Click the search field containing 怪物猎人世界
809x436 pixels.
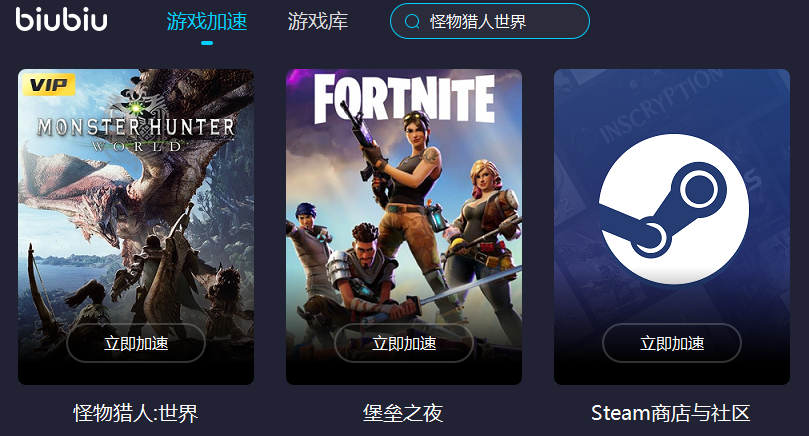point(490,21)
